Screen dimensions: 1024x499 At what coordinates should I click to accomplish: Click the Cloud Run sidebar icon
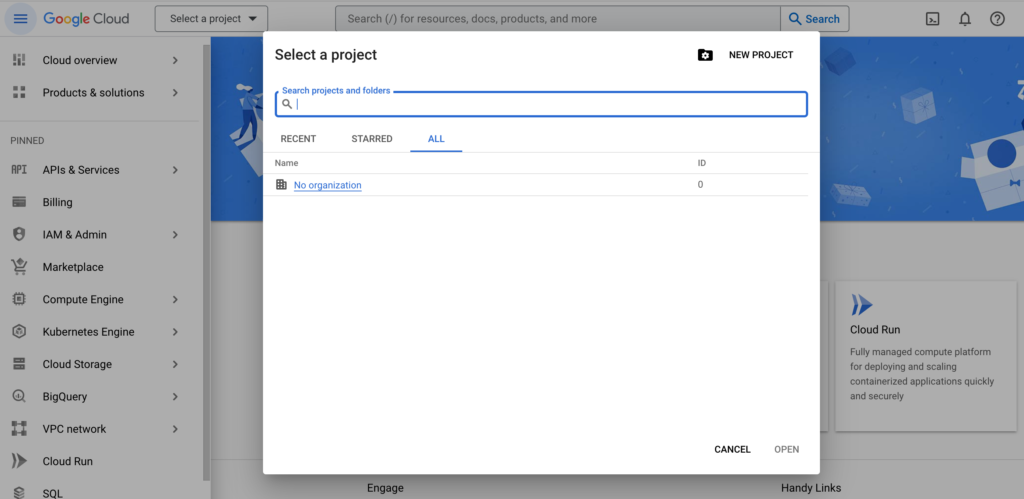[19, 462]
